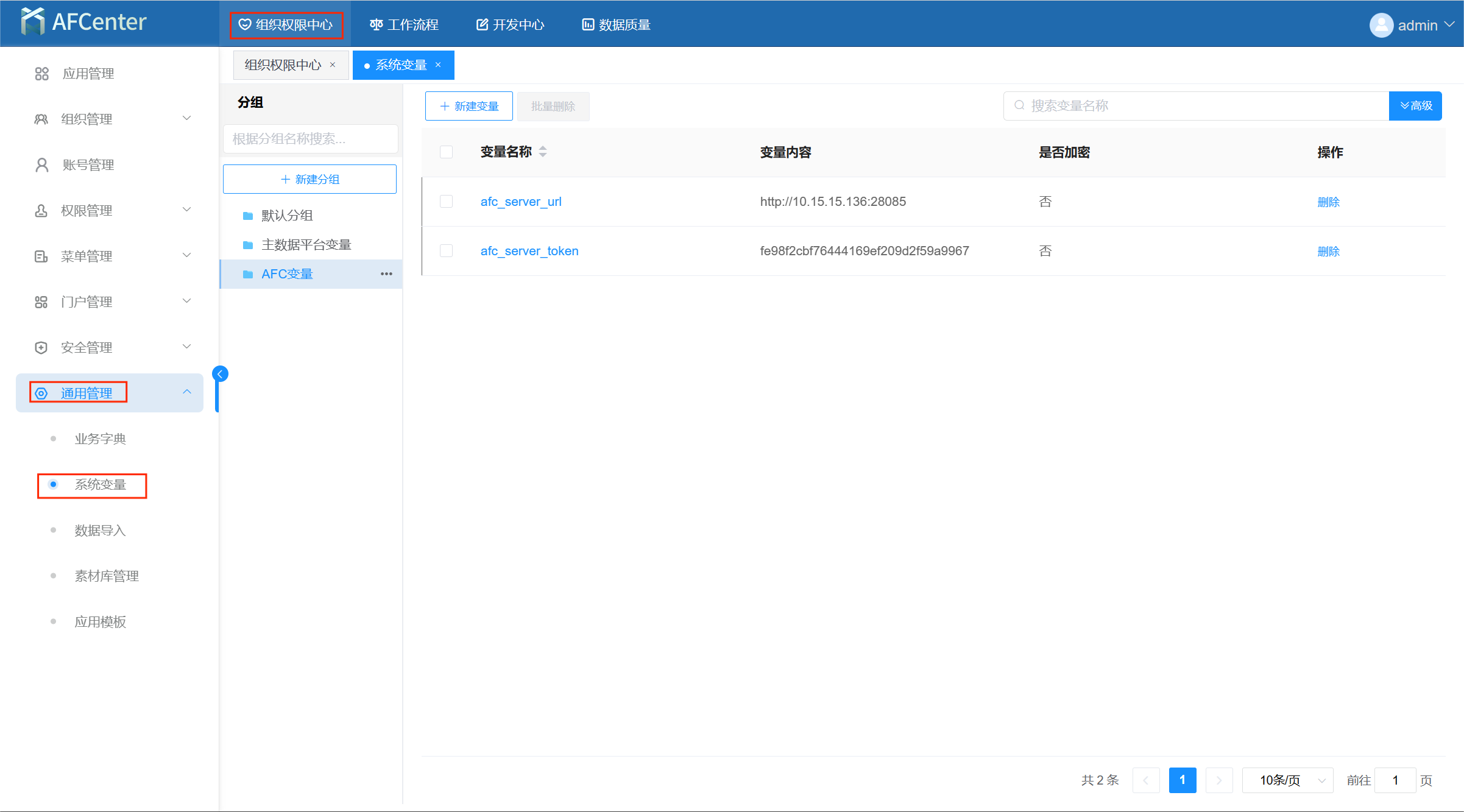Viewport: 1464px width, 812px height.
Task: Open 开发中心 in the top navigation
Action: click(x=510, y=25)
